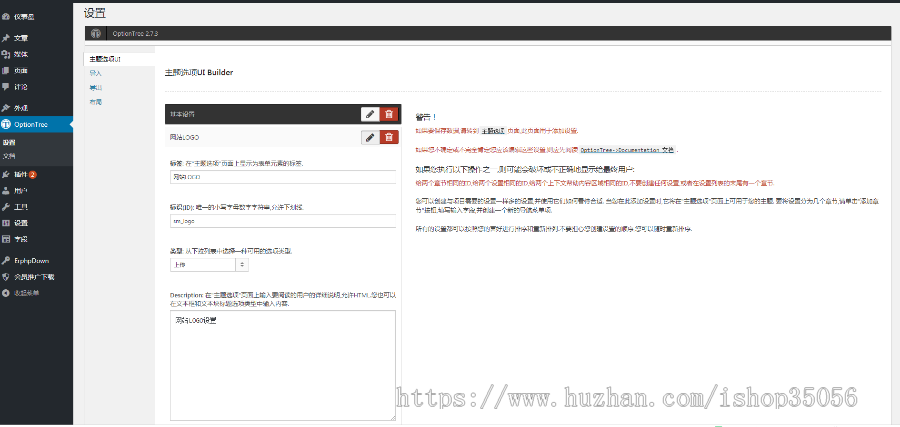
Task: Open the OptionTree->Documentation 文档 link
Action: [x=627, y=149]
